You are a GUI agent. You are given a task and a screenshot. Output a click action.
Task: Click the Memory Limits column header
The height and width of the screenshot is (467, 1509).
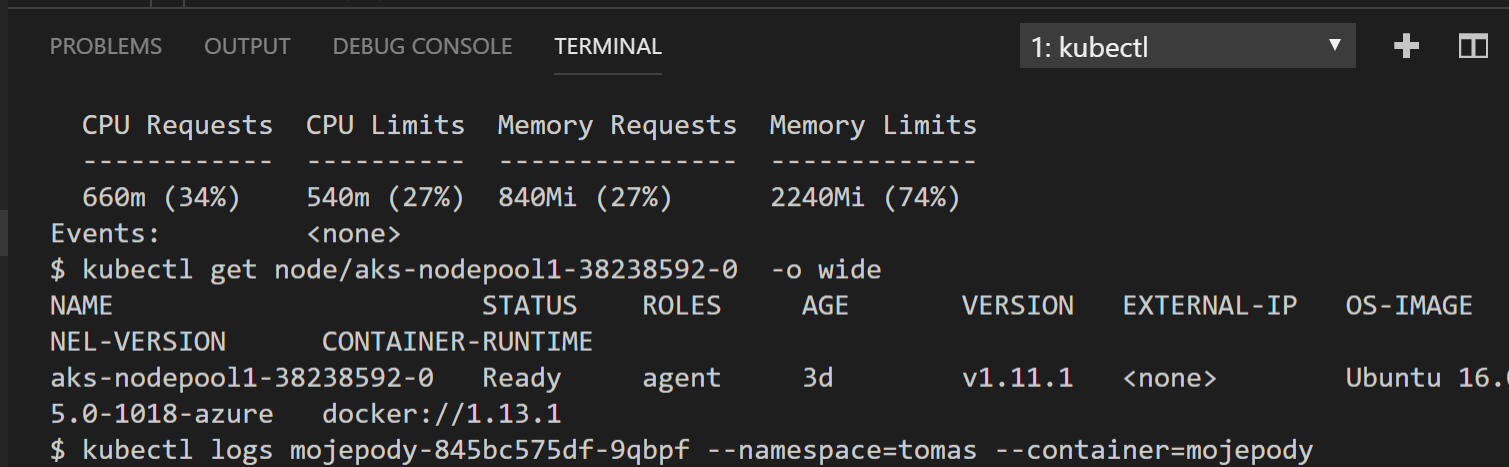[x=873, y=126]
